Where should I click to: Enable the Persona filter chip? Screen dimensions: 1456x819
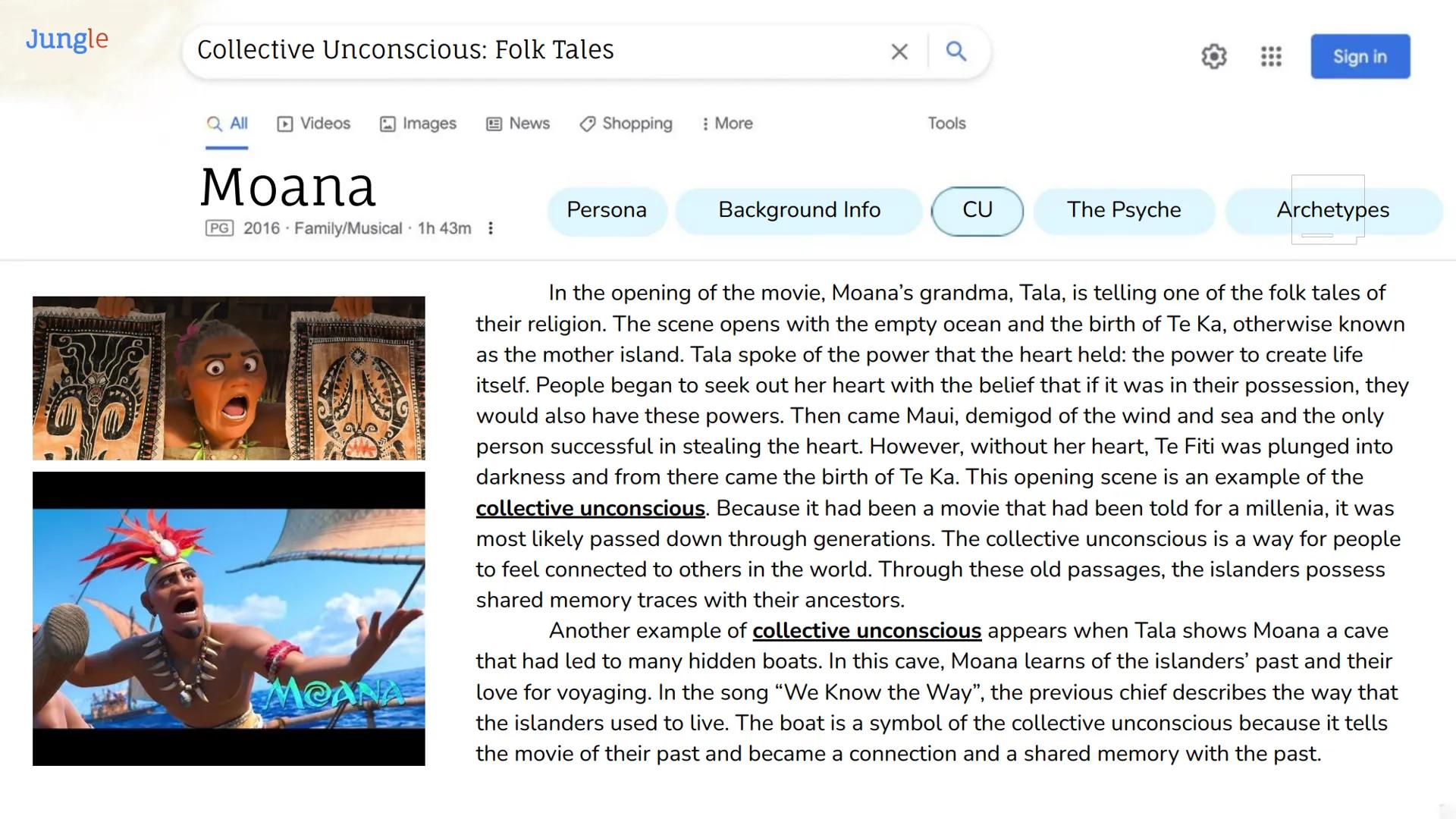pyautogui.click(x=607, y=210)
